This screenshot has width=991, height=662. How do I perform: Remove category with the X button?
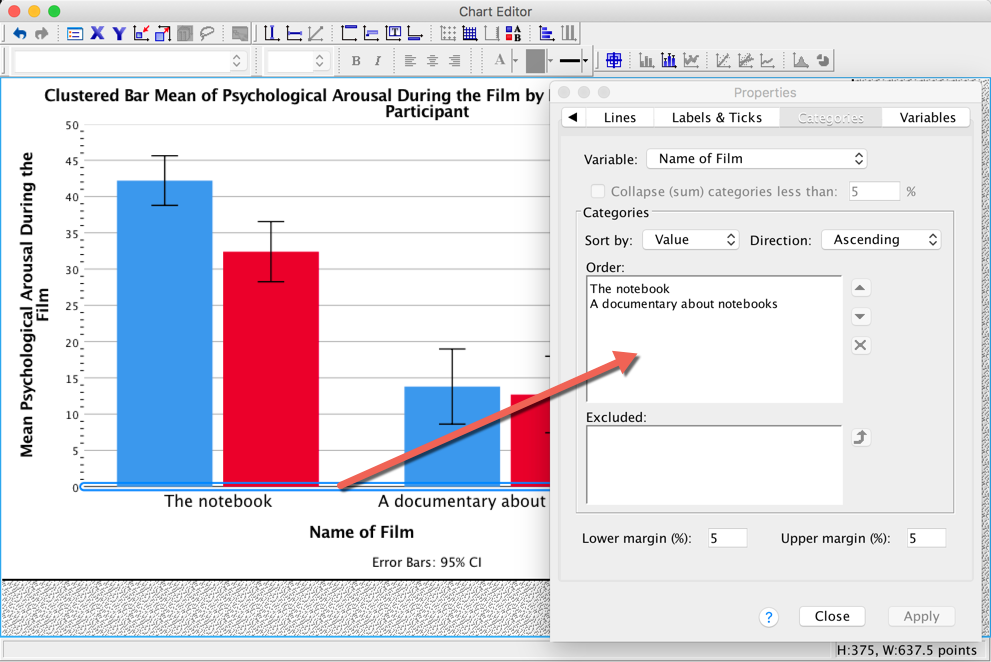tap(860, 346)
